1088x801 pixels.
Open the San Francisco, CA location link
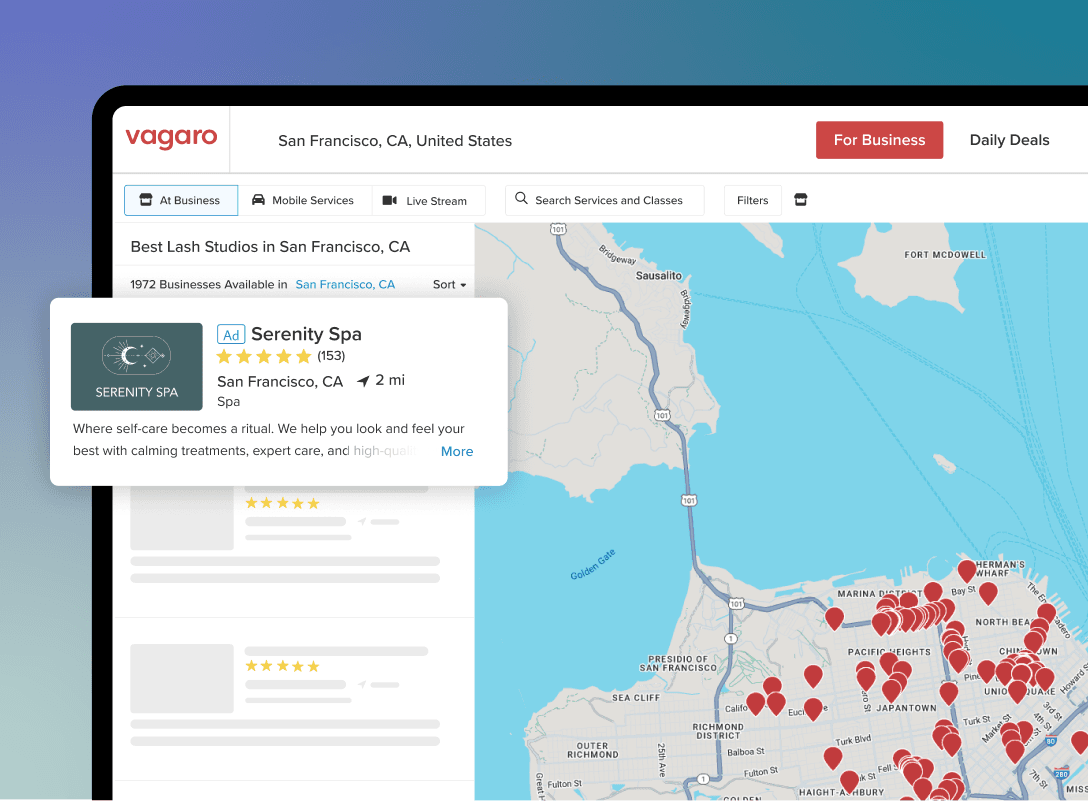(345, 285)
